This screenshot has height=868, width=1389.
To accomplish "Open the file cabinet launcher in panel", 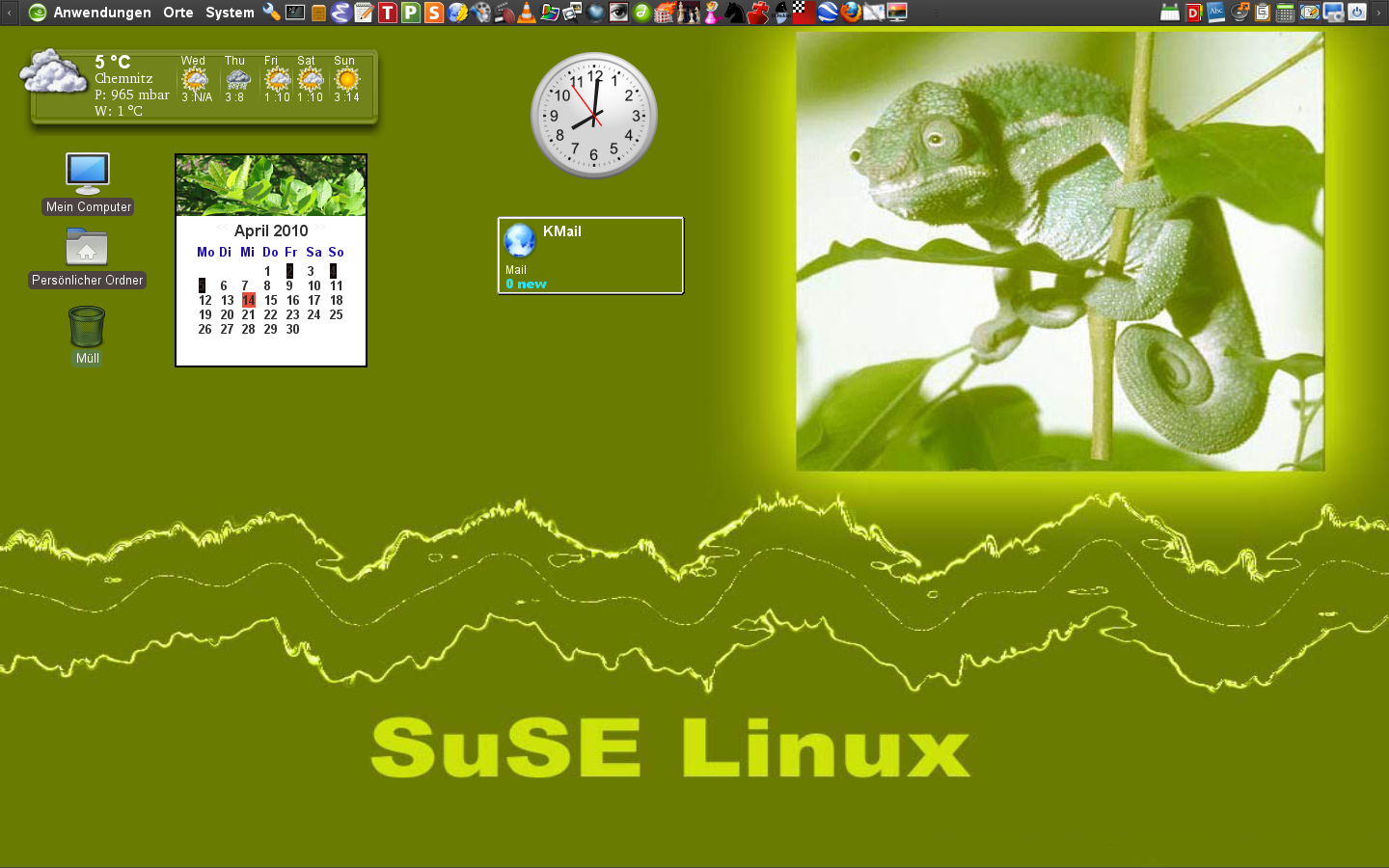I will click(317, 13).
